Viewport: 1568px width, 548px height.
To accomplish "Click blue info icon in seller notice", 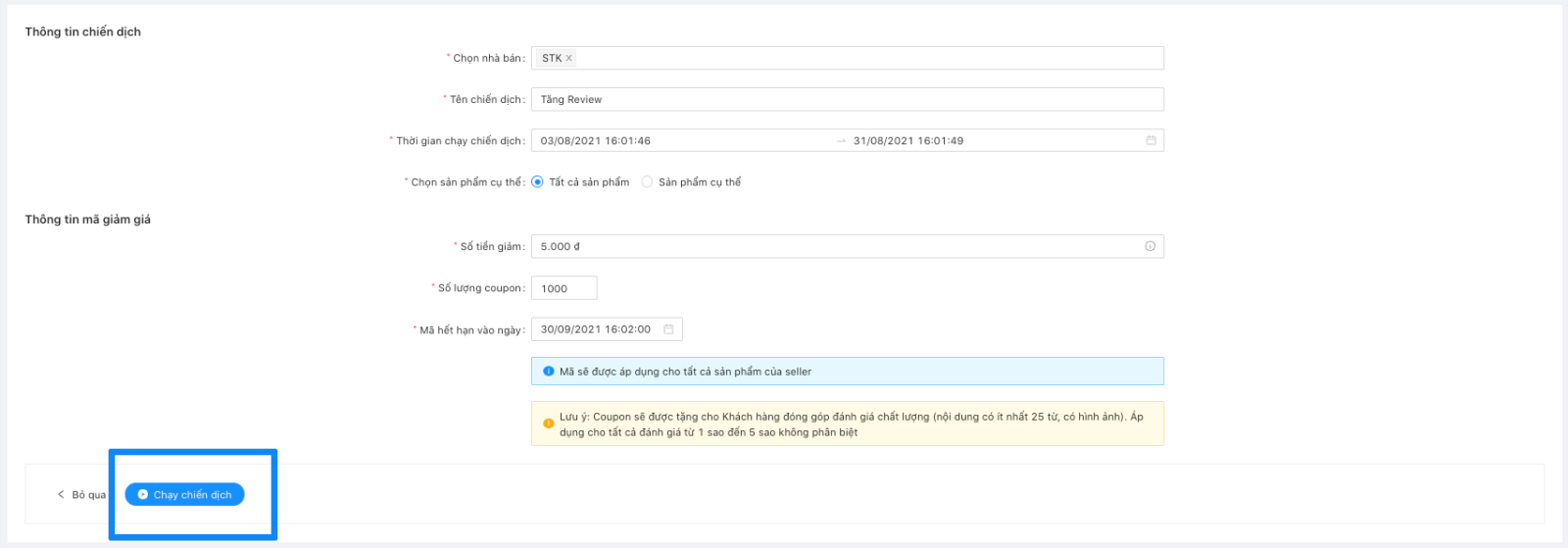I will 549,372.
